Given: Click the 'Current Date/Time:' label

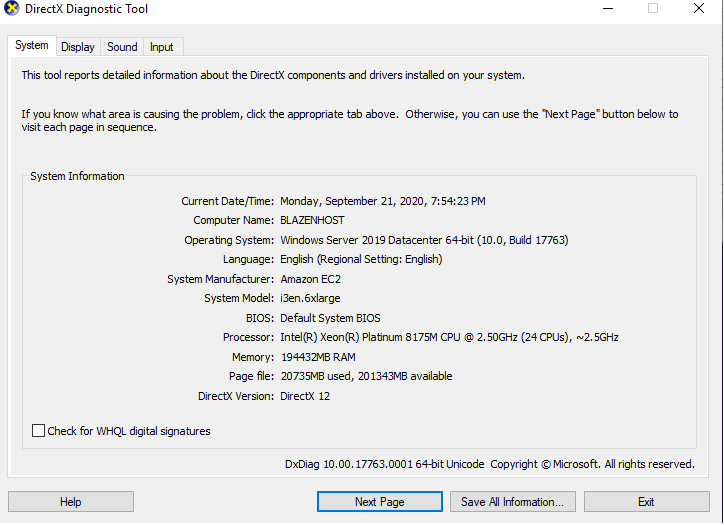Looking at the screenshot, I should point(227,201).
